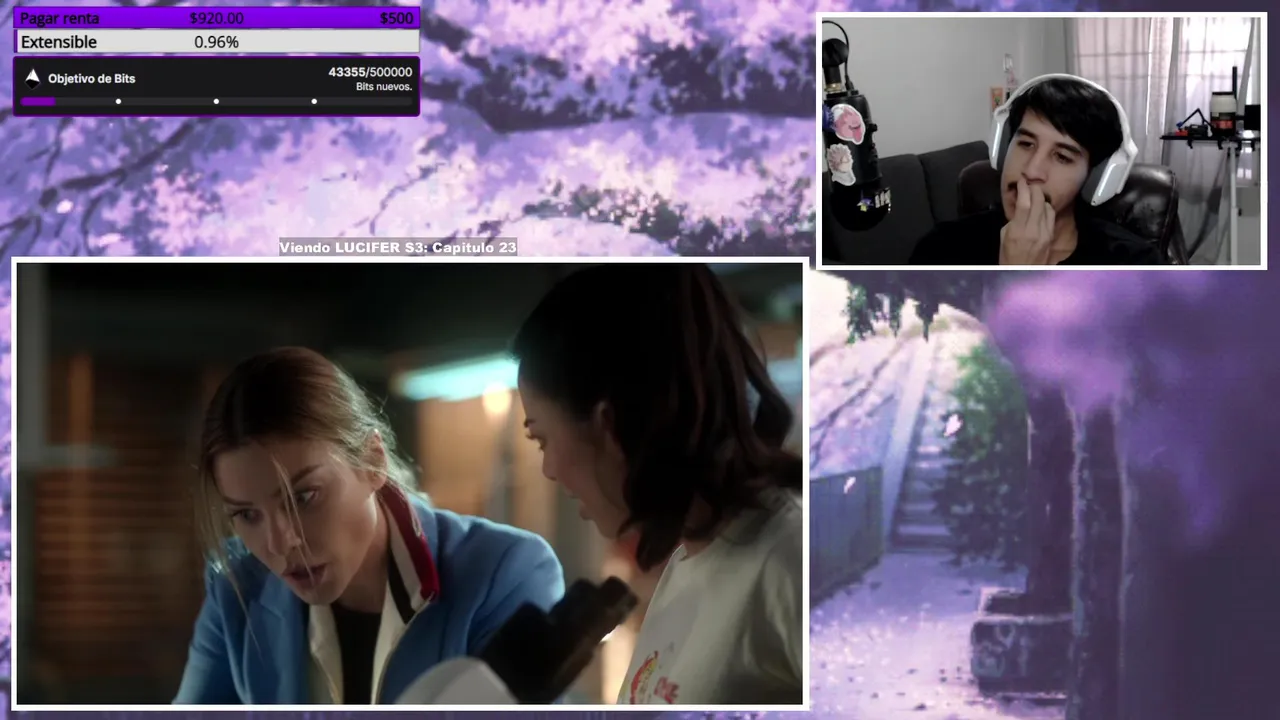This screenshot has height=720, width=1280.
Task: Click the streamer webcam feed
Action: (1042, 141)
